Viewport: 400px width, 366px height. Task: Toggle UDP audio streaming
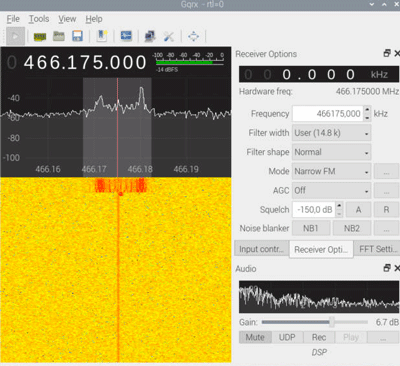coord(287,337)
